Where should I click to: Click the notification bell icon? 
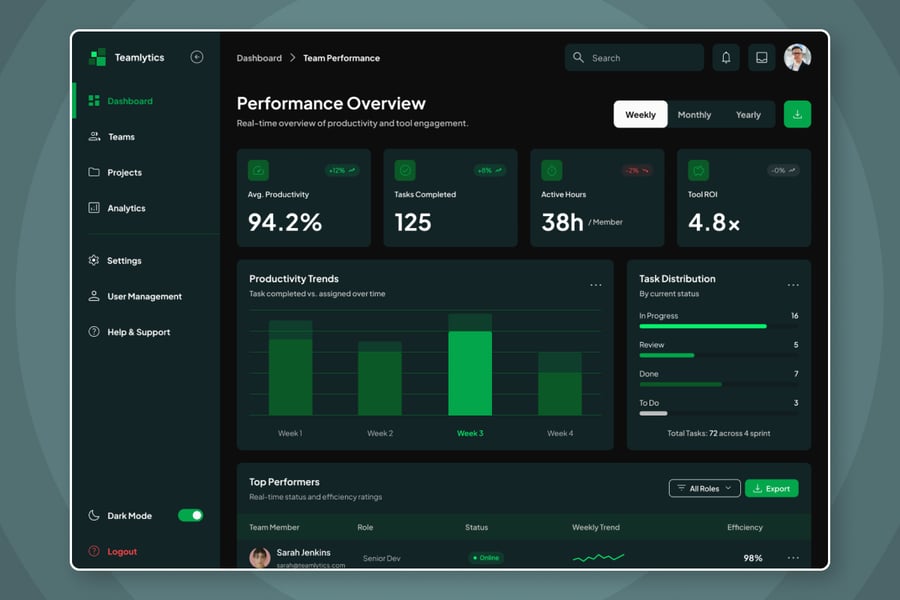click(x=726, y=58)
